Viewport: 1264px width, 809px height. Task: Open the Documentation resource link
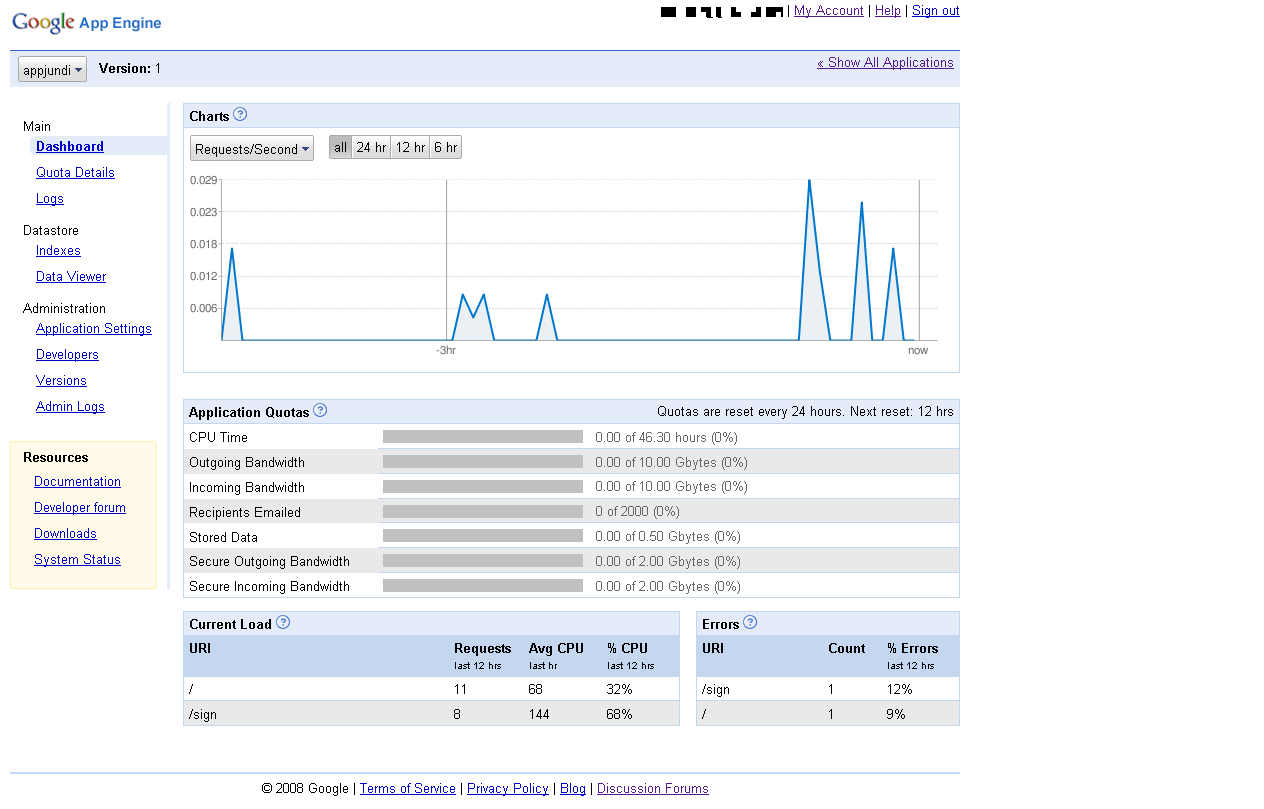pos(77,482)
